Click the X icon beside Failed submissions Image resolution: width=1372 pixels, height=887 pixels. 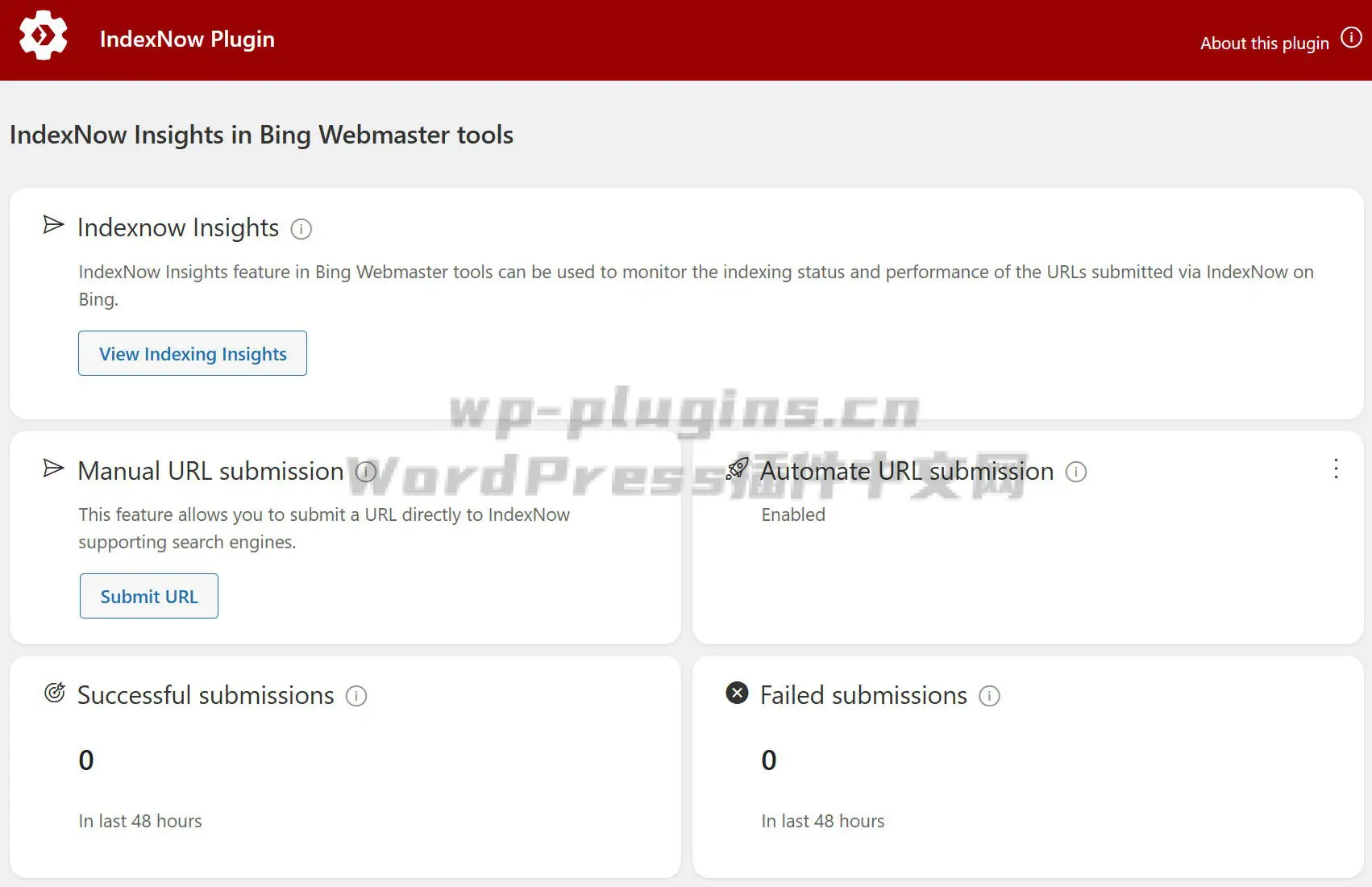(737, 693)
